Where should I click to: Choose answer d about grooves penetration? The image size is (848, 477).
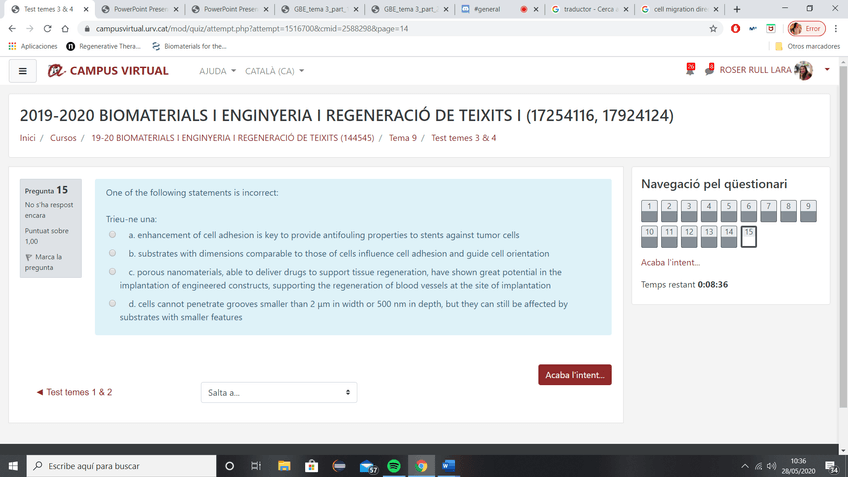point(113,304)
